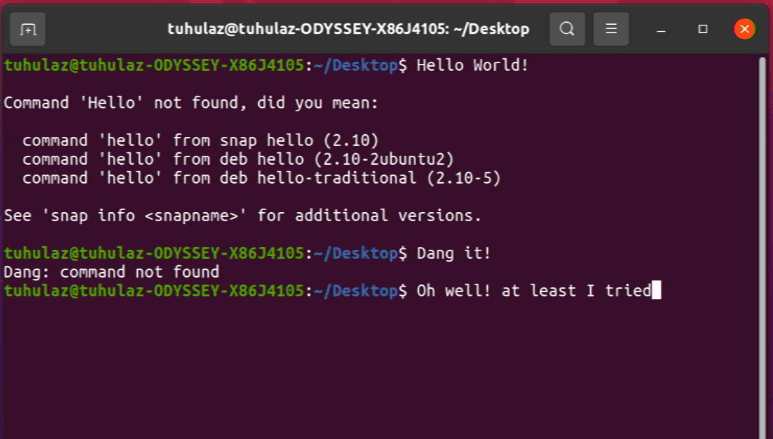
Task: Click the "See 'snap info <snapname>'" line
Action: 243,215
